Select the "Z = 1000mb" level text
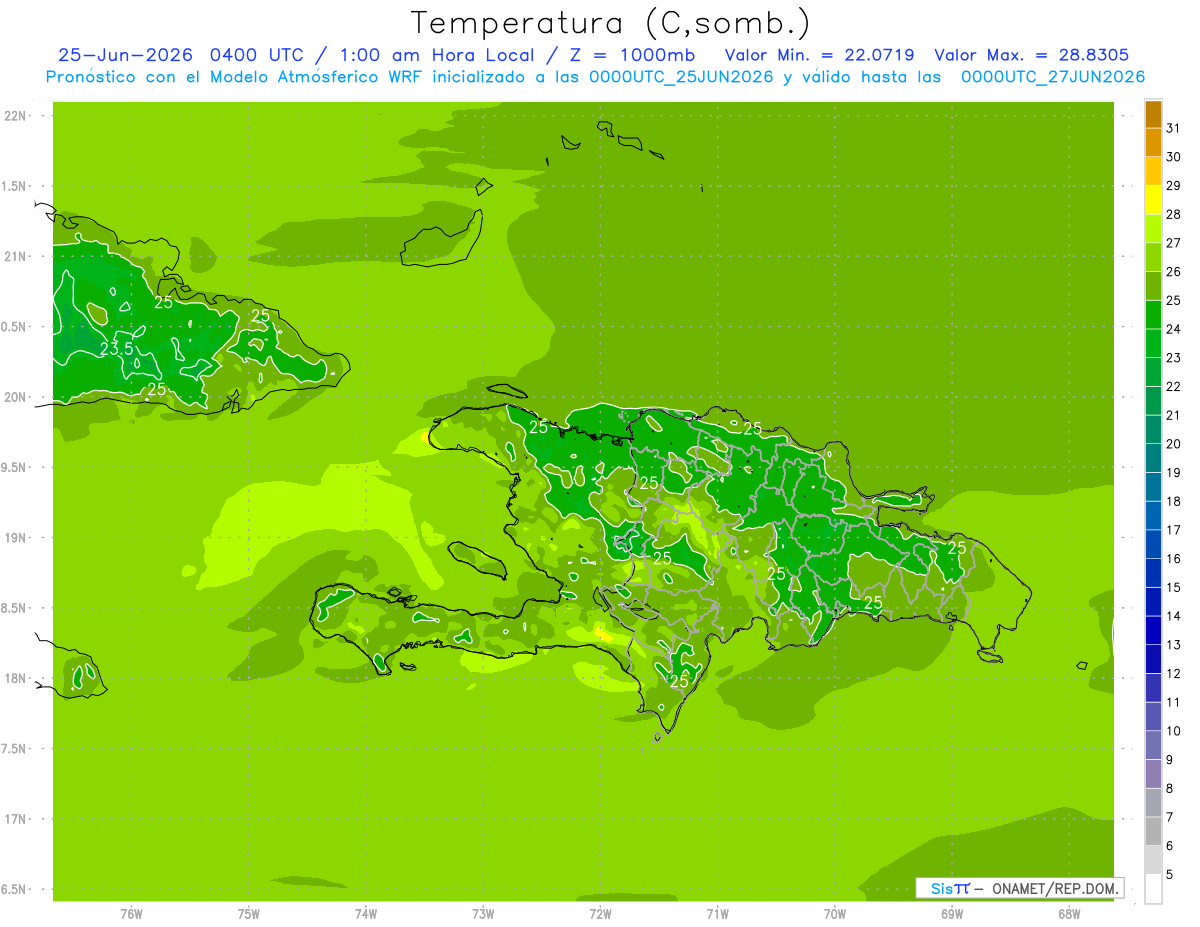The height and width of the screenshot is (927, 1200). [631, 55]
